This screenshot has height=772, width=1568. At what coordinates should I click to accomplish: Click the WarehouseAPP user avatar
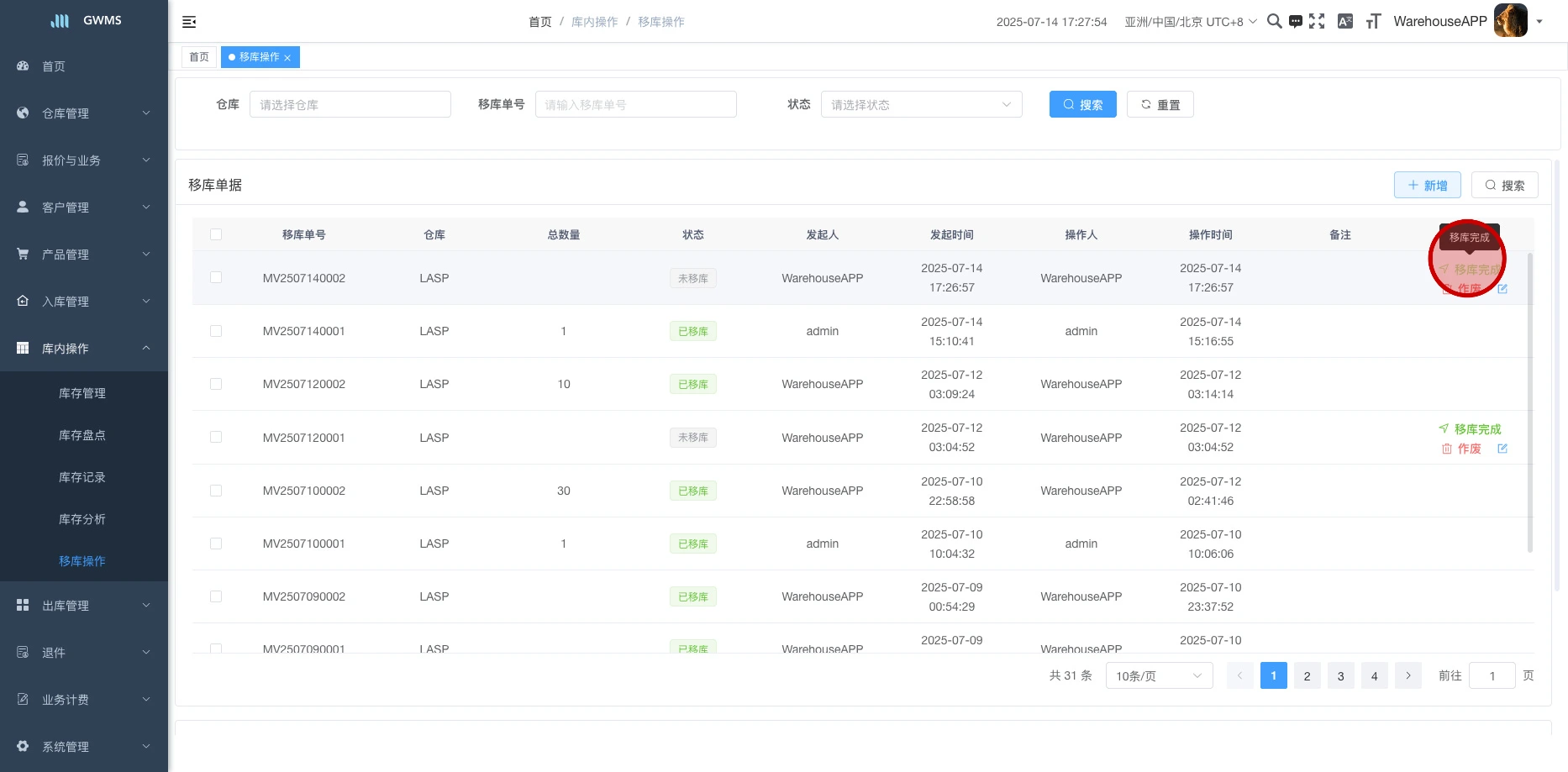[x=1510, y=21]
